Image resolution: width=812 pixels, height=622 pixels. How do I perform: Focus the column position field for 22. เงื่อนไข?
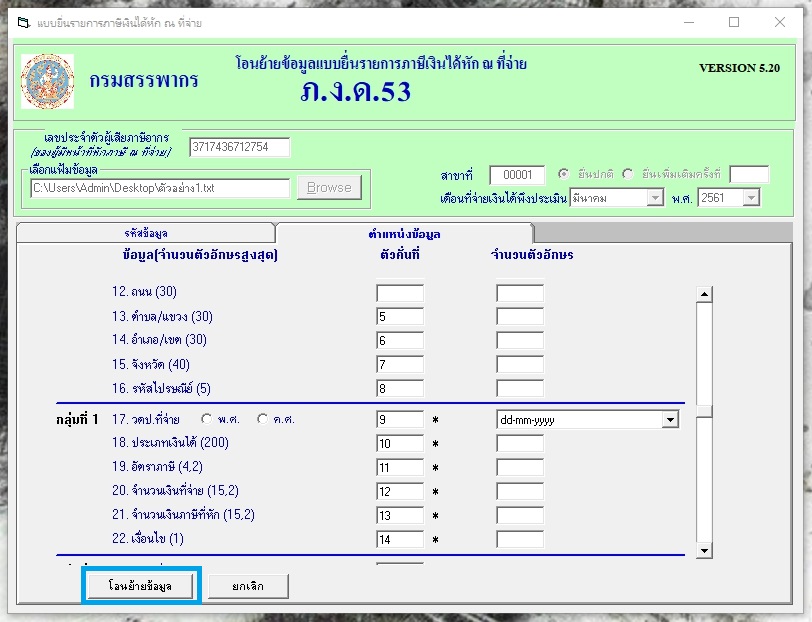(400, 539)
